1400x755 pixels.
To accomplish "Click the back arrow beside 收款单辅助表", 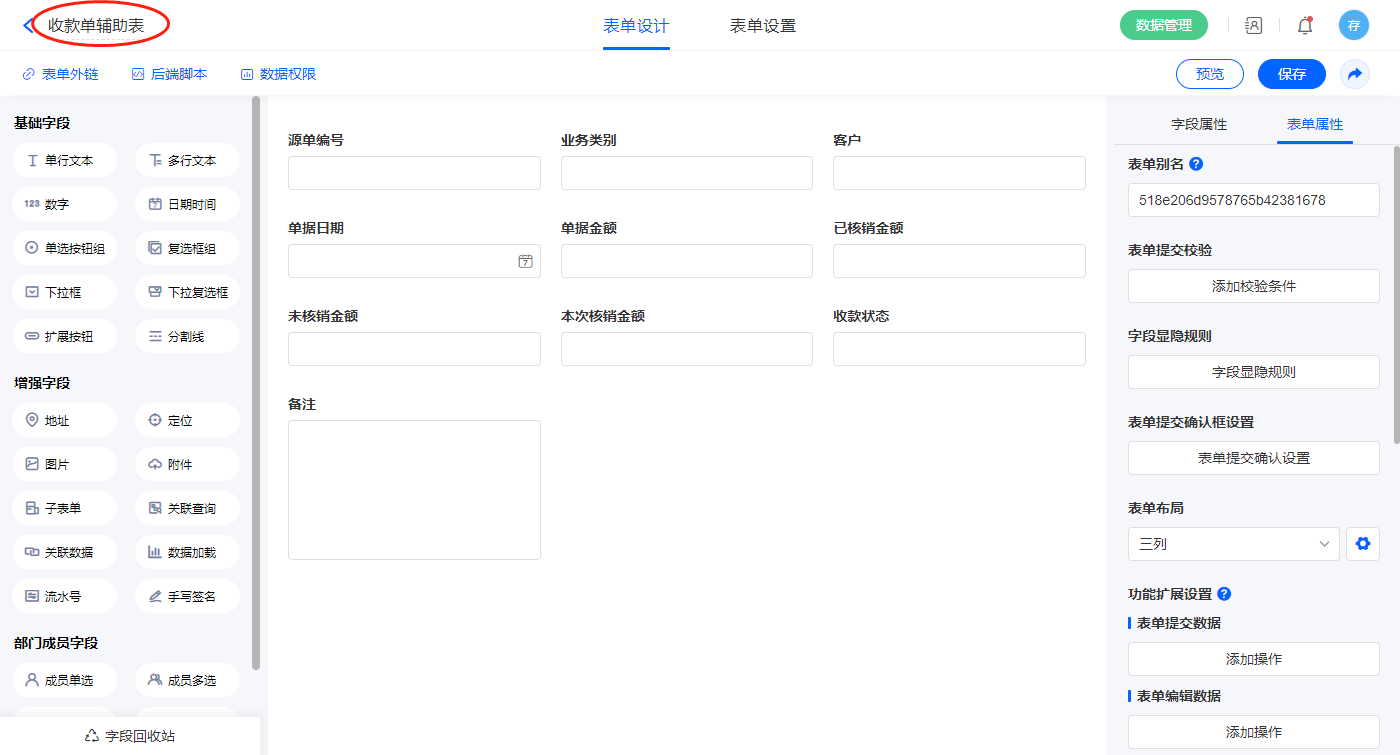I will coord(27,26).
